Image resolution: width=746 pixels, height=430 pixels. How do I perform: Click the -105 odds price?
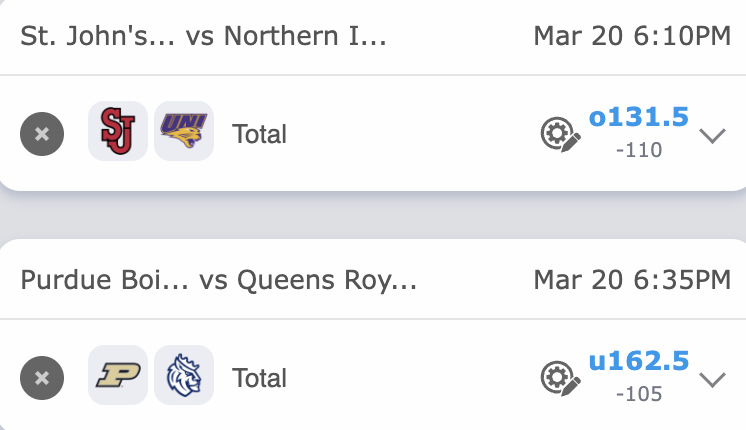tap(639, 394)
